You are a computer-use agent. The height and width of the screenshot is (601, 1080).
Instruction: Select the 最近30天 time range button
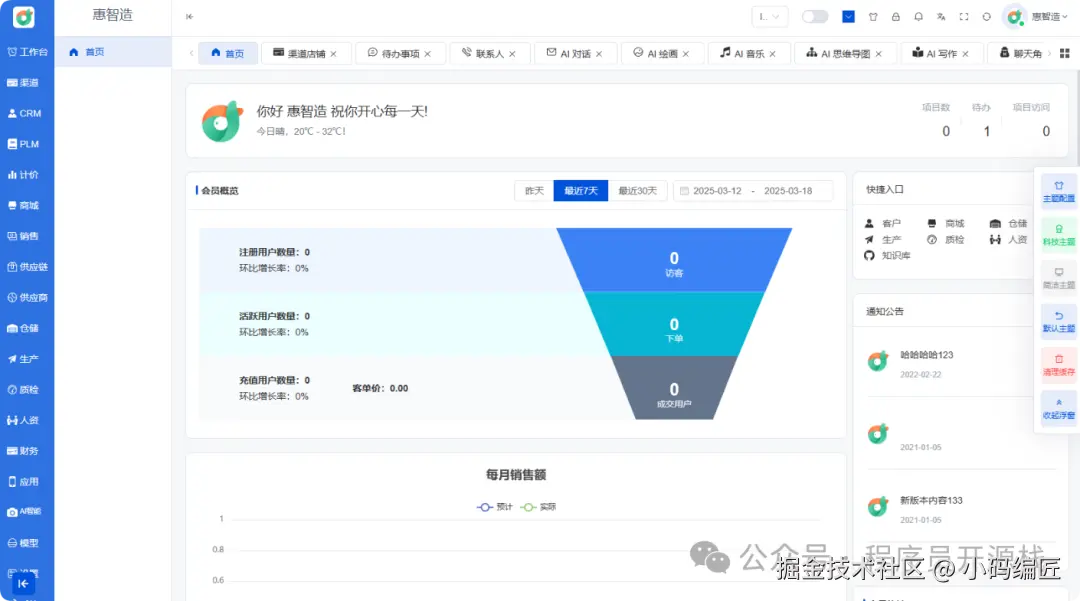(x=639, y=190)
